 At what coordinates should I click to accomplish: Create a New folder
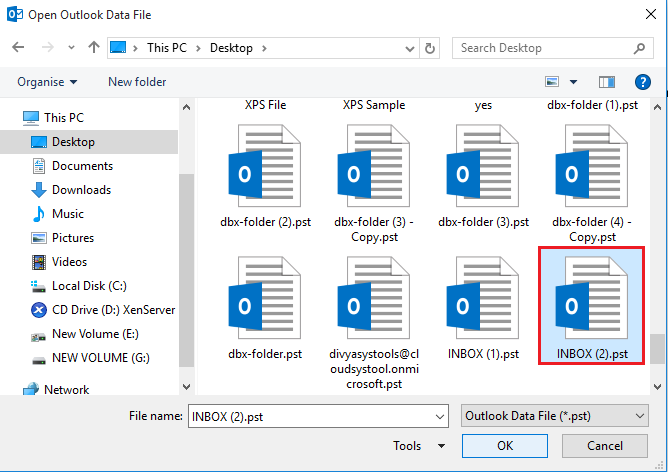pyautogui.click(x=137, y=82)
